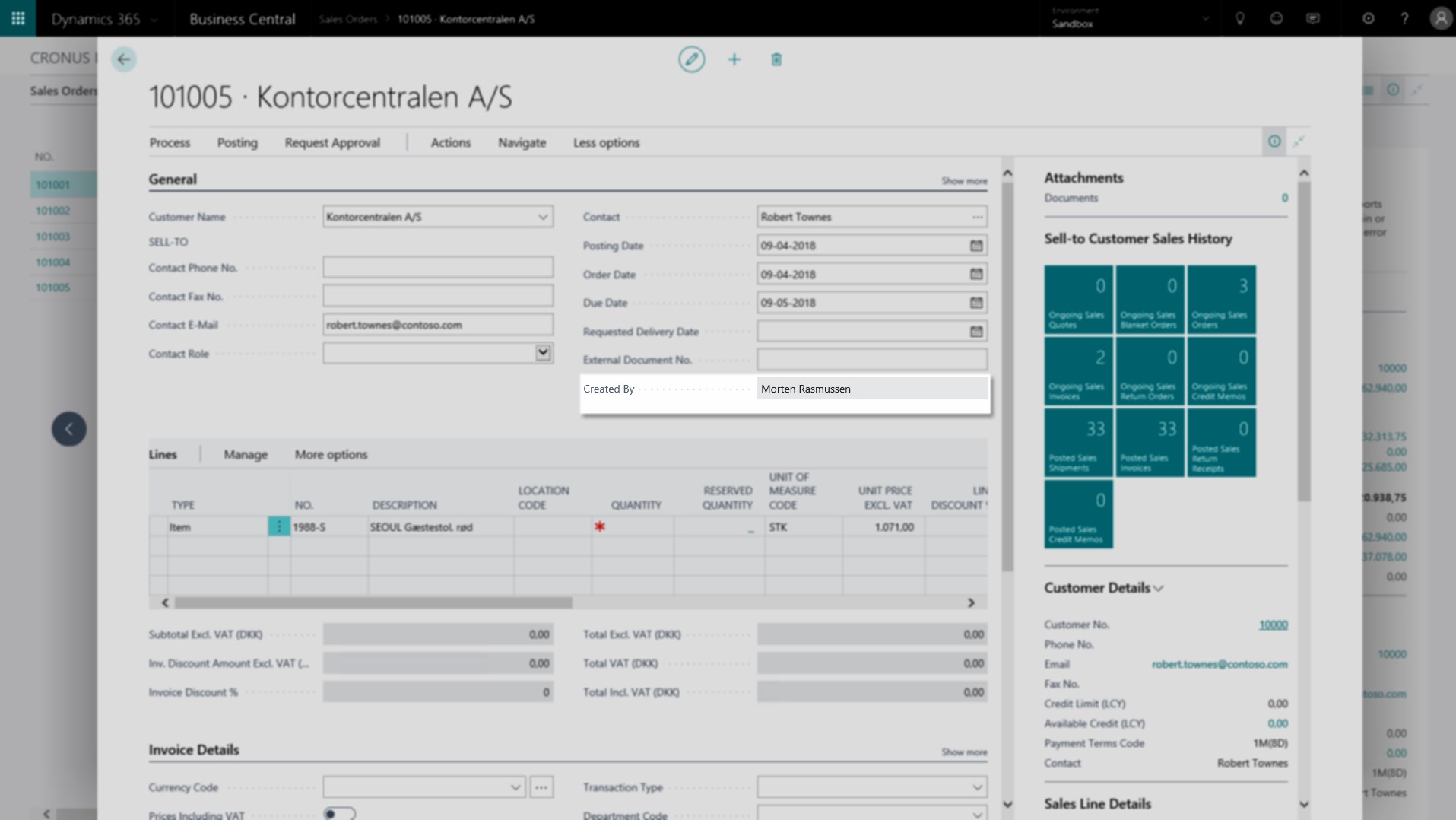Image resolution: width=1456 pixels, height=820 pixels.
Task: Open the chat notifications icon
Action: (x=1313, y=18)
